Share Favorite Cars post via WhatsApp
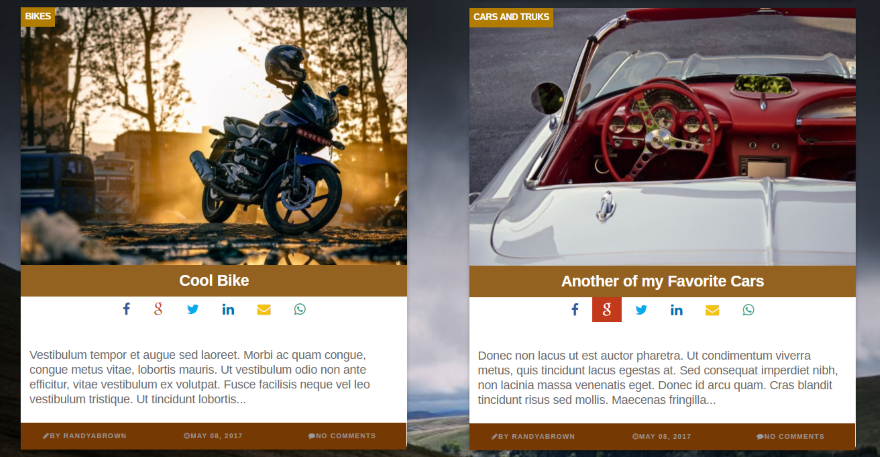This screenshot has height=457, width=880. [748, 310]
